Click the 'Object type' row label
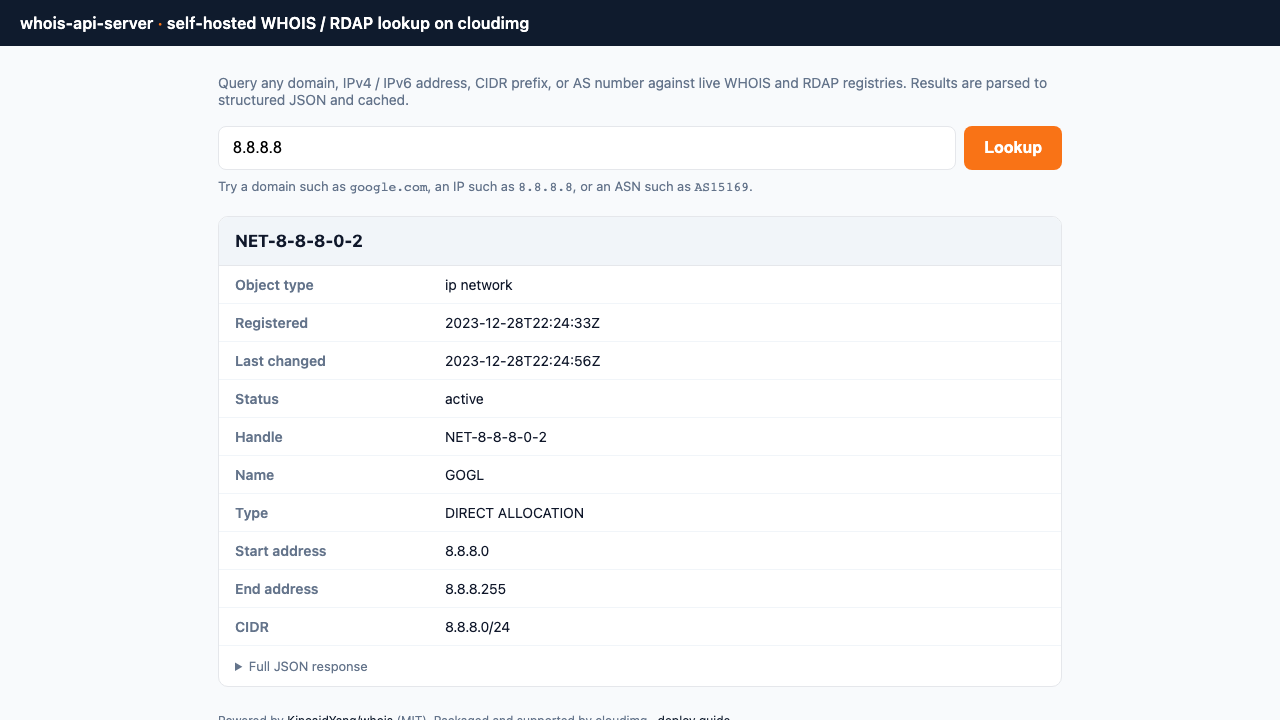The height and width of the screenshot is (720, 1280). click(x=274, y=285)
